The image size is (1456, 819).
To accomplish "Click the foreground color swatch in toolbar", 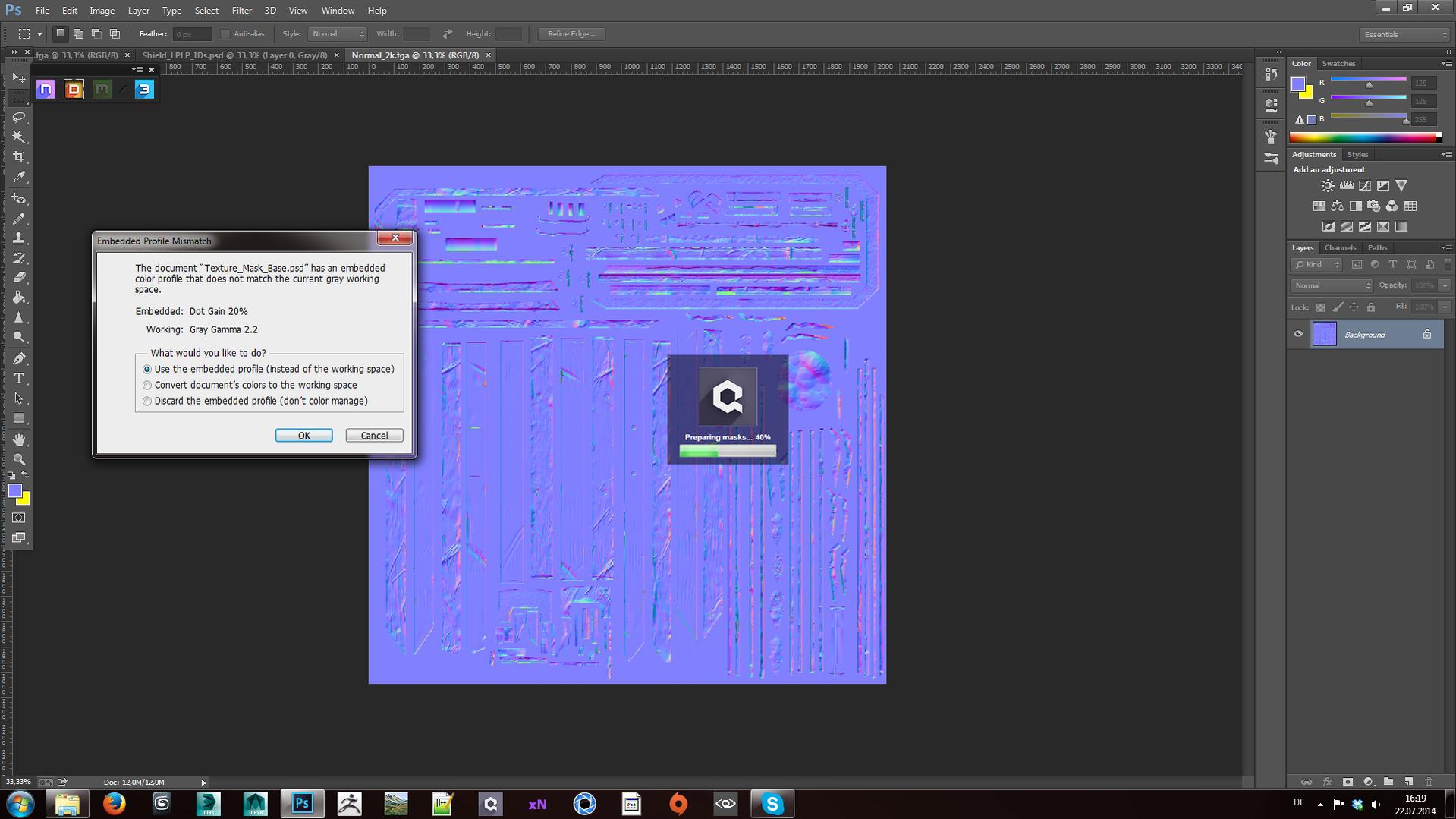I will [x=15, y=492].
